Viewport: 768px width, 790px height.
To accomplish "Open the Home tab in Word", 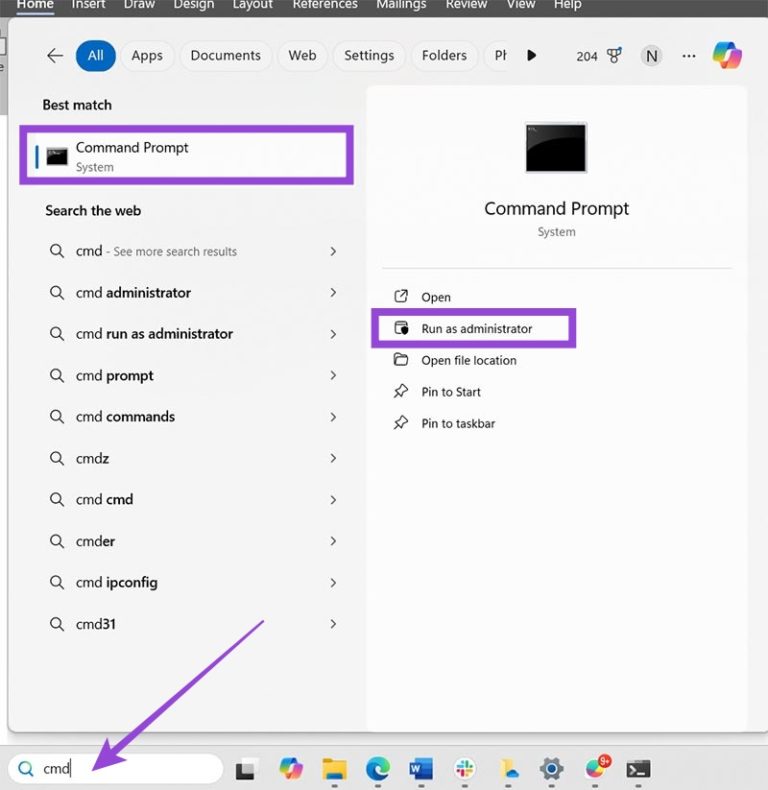I will click(x=35, y=5).
